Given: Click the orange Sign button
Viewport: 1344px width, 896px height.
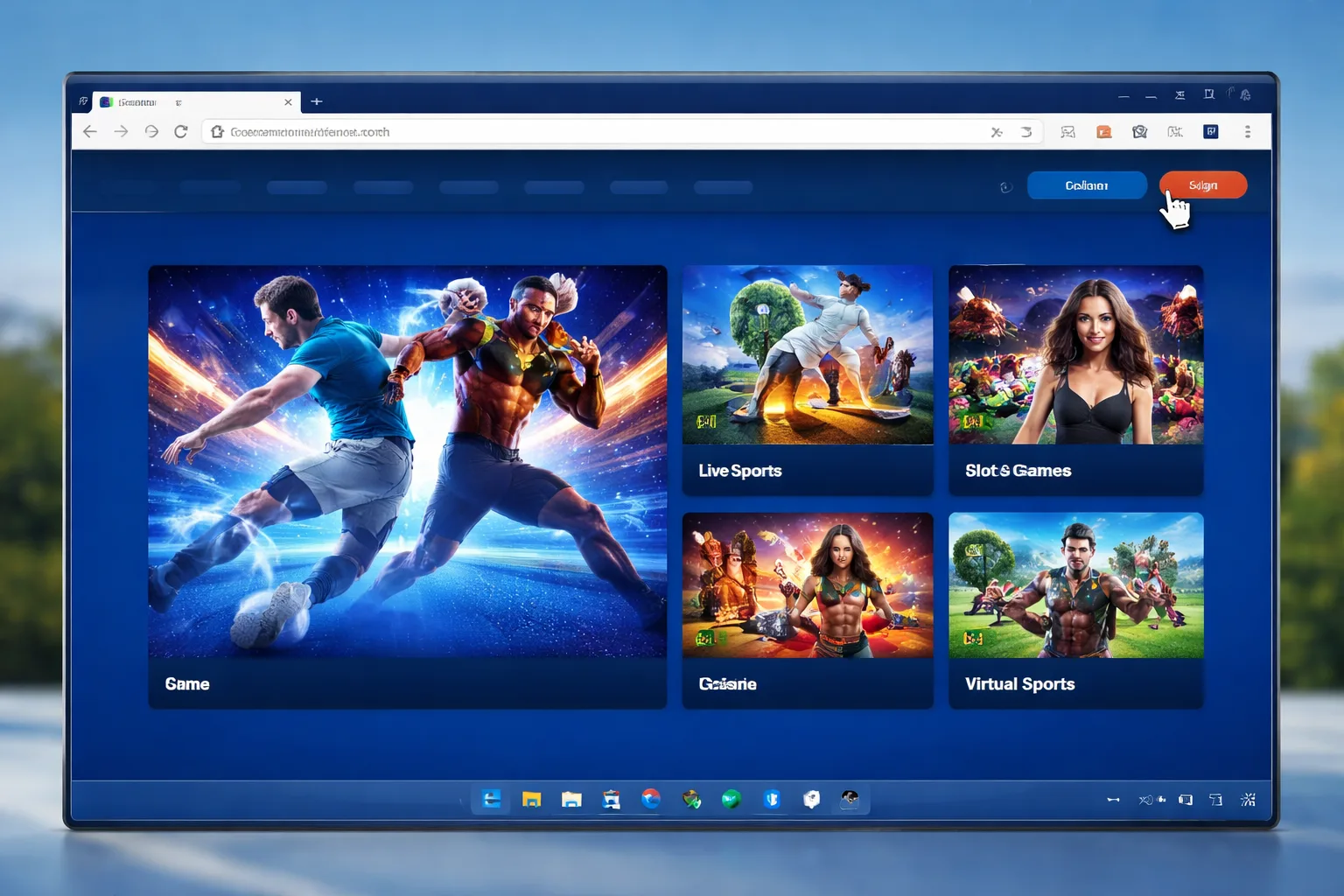Looking at the screenshot, I should click(x=1203, y=185).
